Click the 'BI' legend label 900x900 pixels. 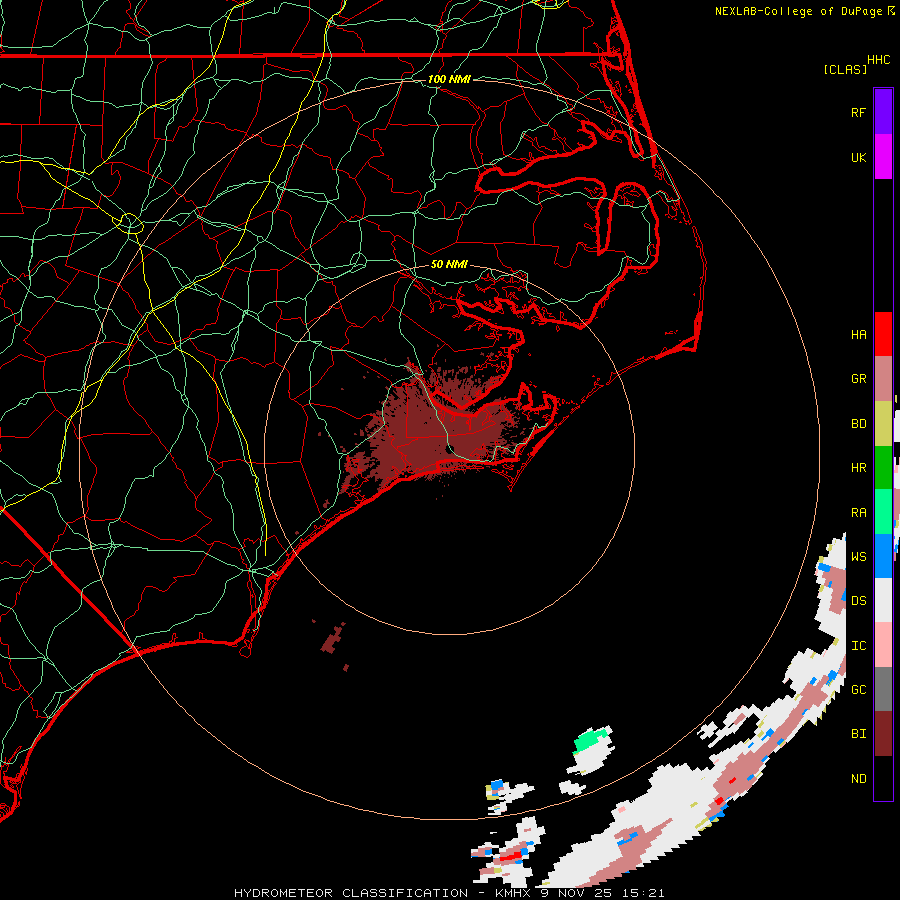click(x=858, y=734)
